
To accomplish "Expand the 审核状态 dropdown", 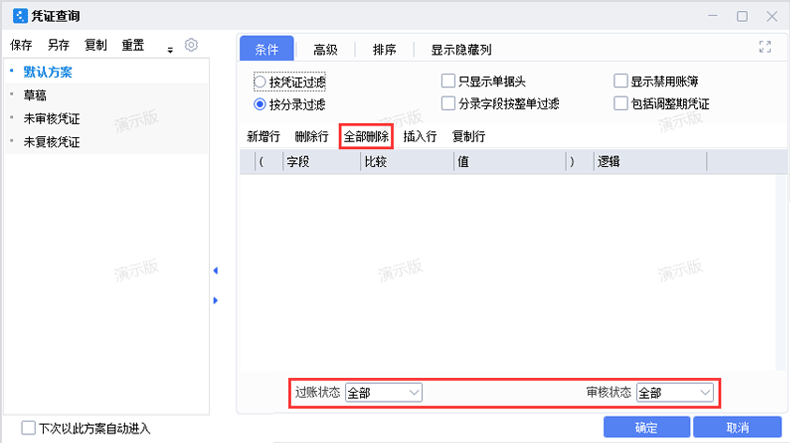I will point(675,393).
